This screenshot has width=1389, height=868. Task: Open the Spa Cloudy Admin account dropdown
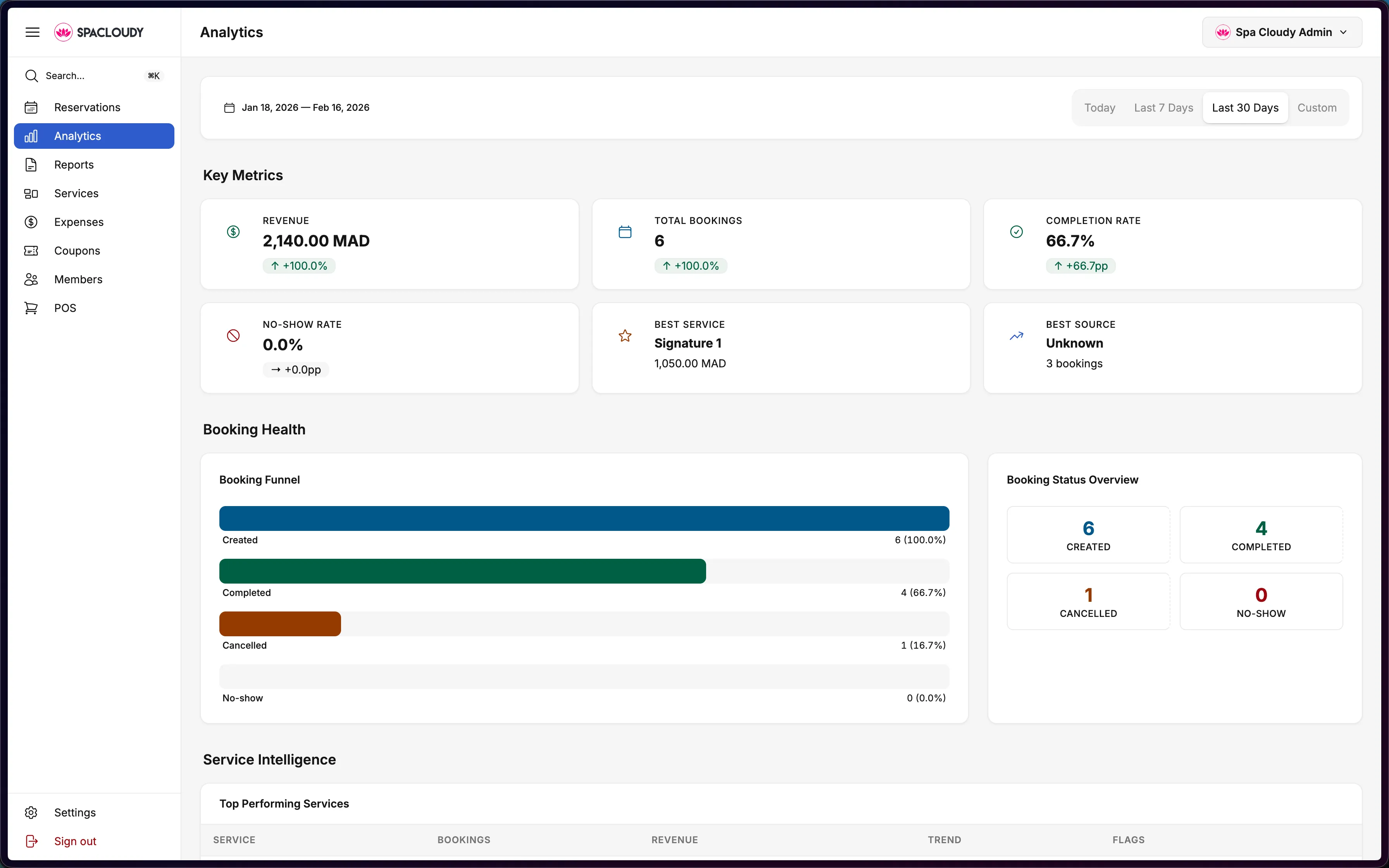tap(1281, 32)
